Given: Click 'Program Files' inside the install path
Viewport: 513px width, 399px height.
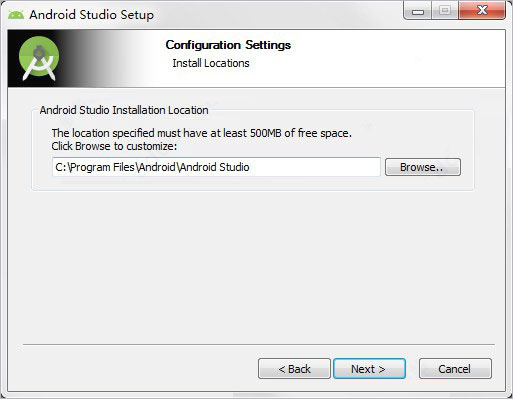Looking at the screenshot, I should [102, 167].
